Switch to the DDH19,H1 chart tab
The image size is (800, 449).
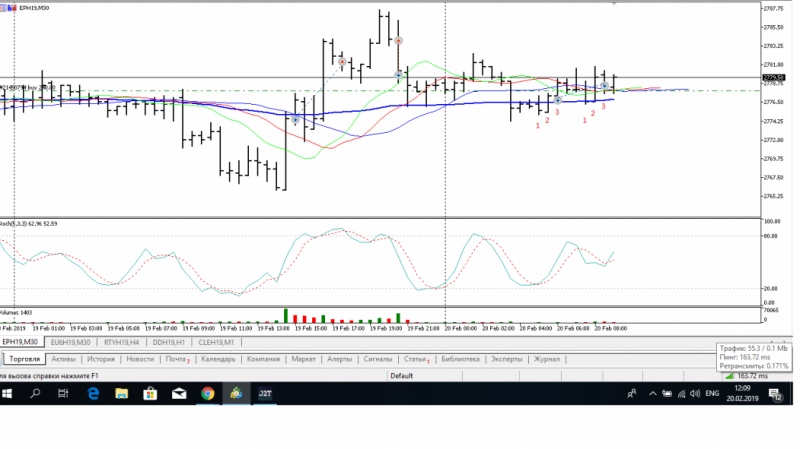[169, 342]
